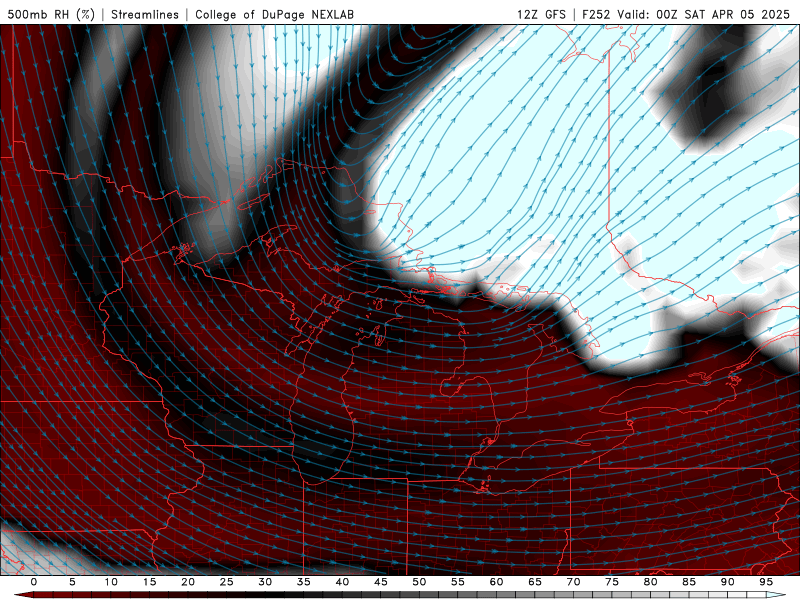
Task: Click the '15' colorbar scale label
Action: [149, 582]
